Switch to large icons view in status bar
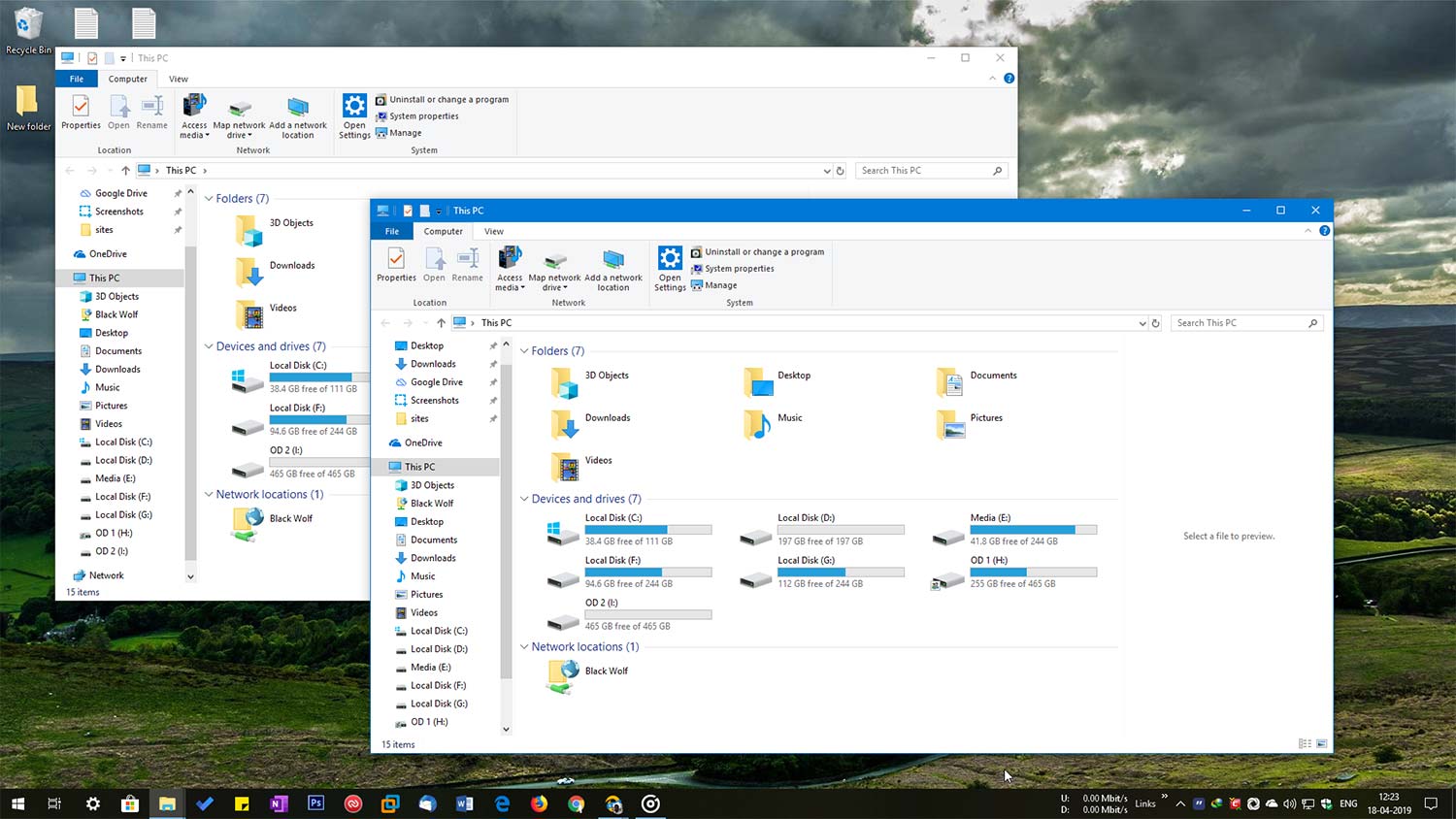Viewport: 1456px width, 819px height. 1322,743
